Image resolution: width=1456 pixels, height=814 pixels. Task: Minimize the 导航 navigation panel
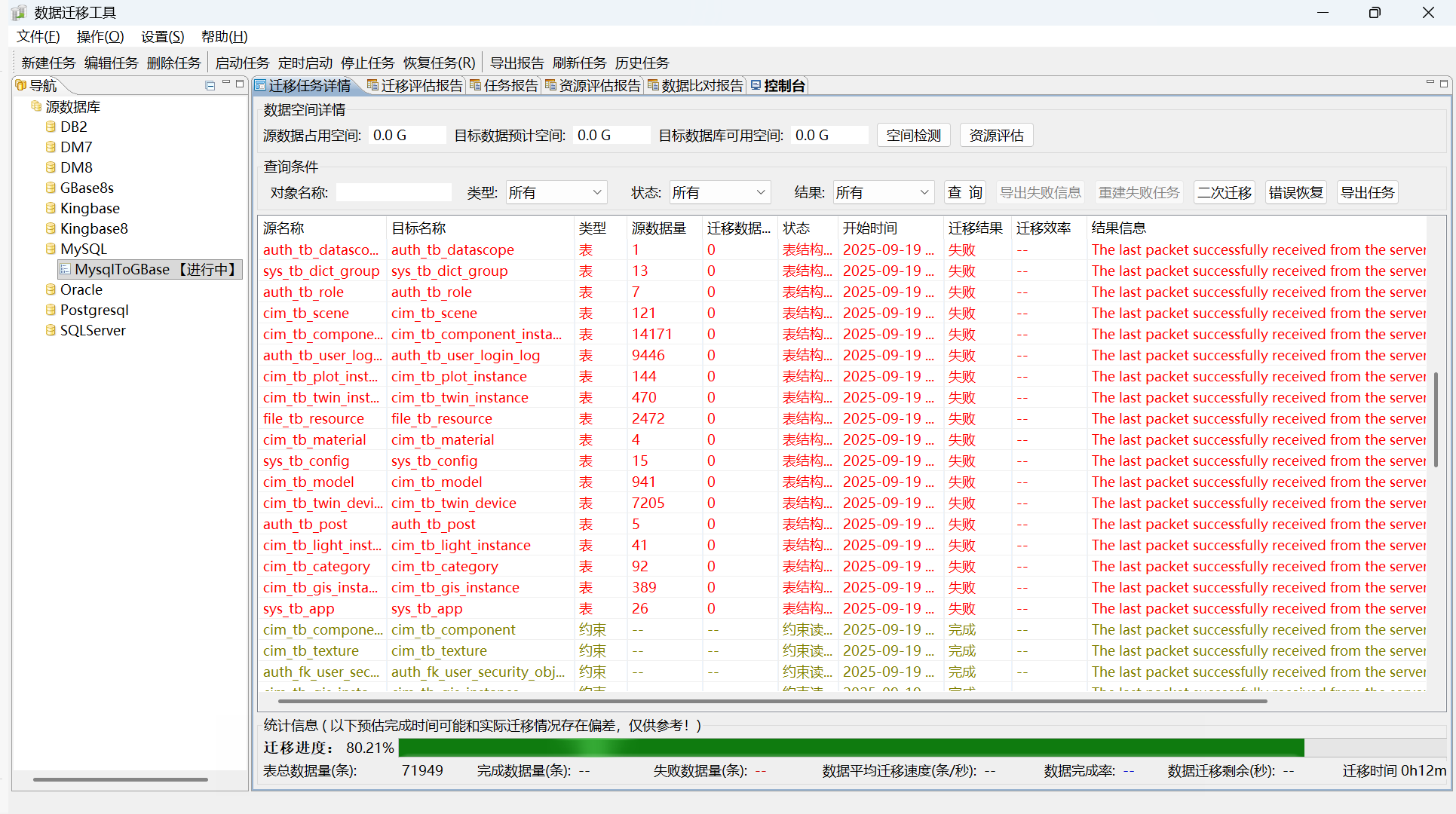pos(225,83)
